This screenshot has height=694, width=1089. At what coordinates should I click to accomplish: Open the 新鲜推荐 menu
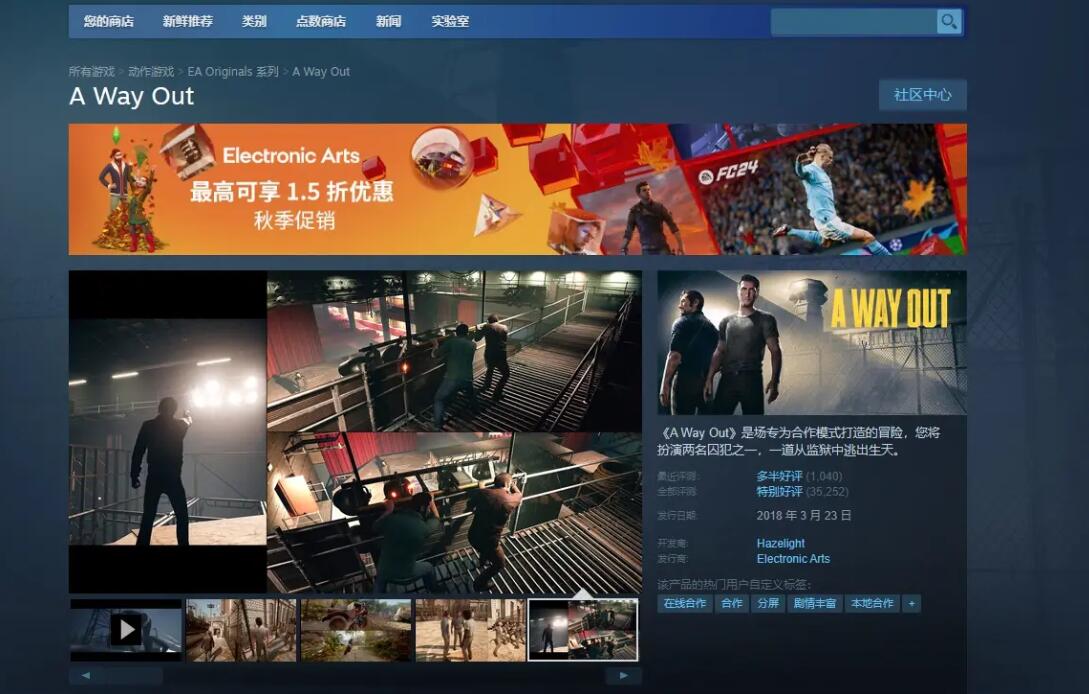coord(188,22)
